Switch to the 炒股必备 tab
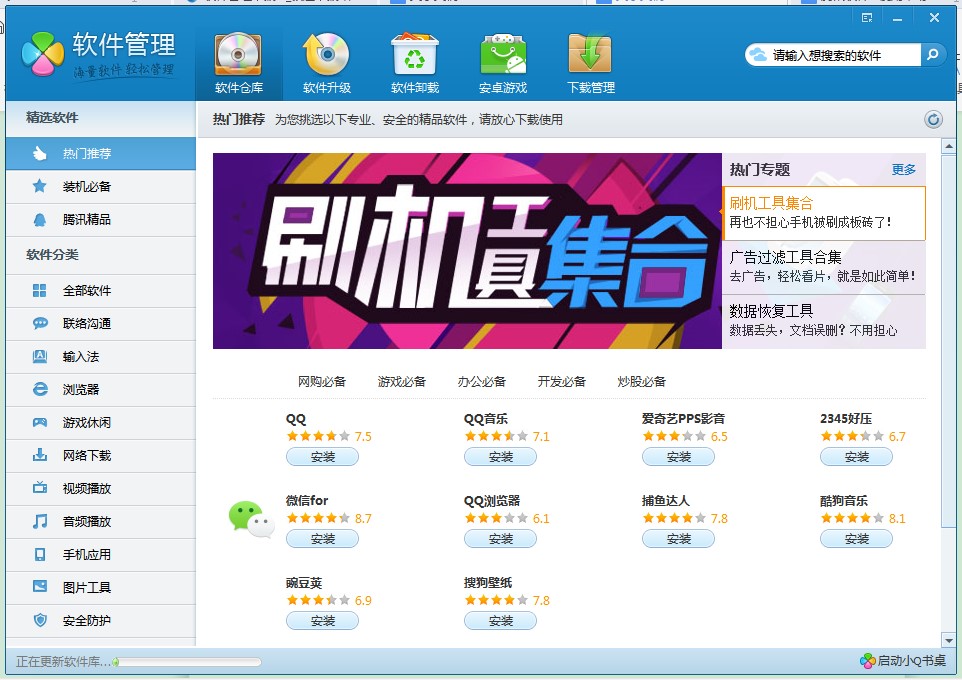Image resolution: width=962 pixels, height=680 pixels. 642,381
